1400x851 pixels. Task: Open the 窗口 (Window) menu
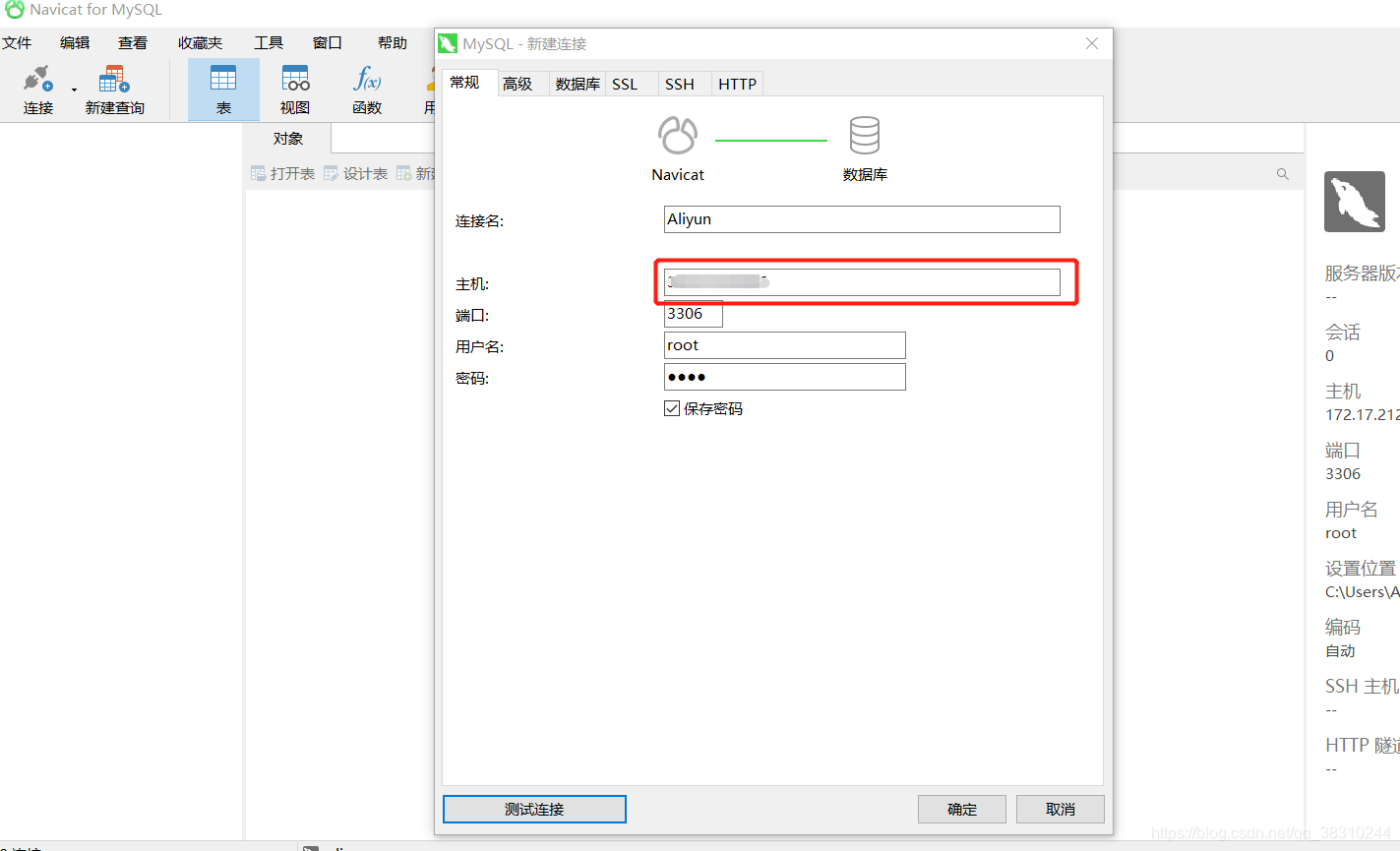coord(328,42)
